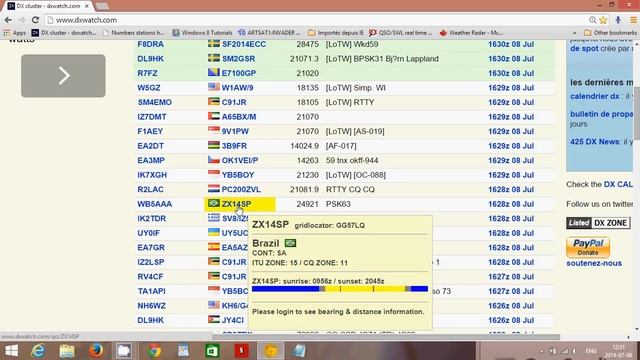Click the Brazil flag next to ZX14SP
Viewport: 640px width, 360px height.
click(x=213, y=203)
